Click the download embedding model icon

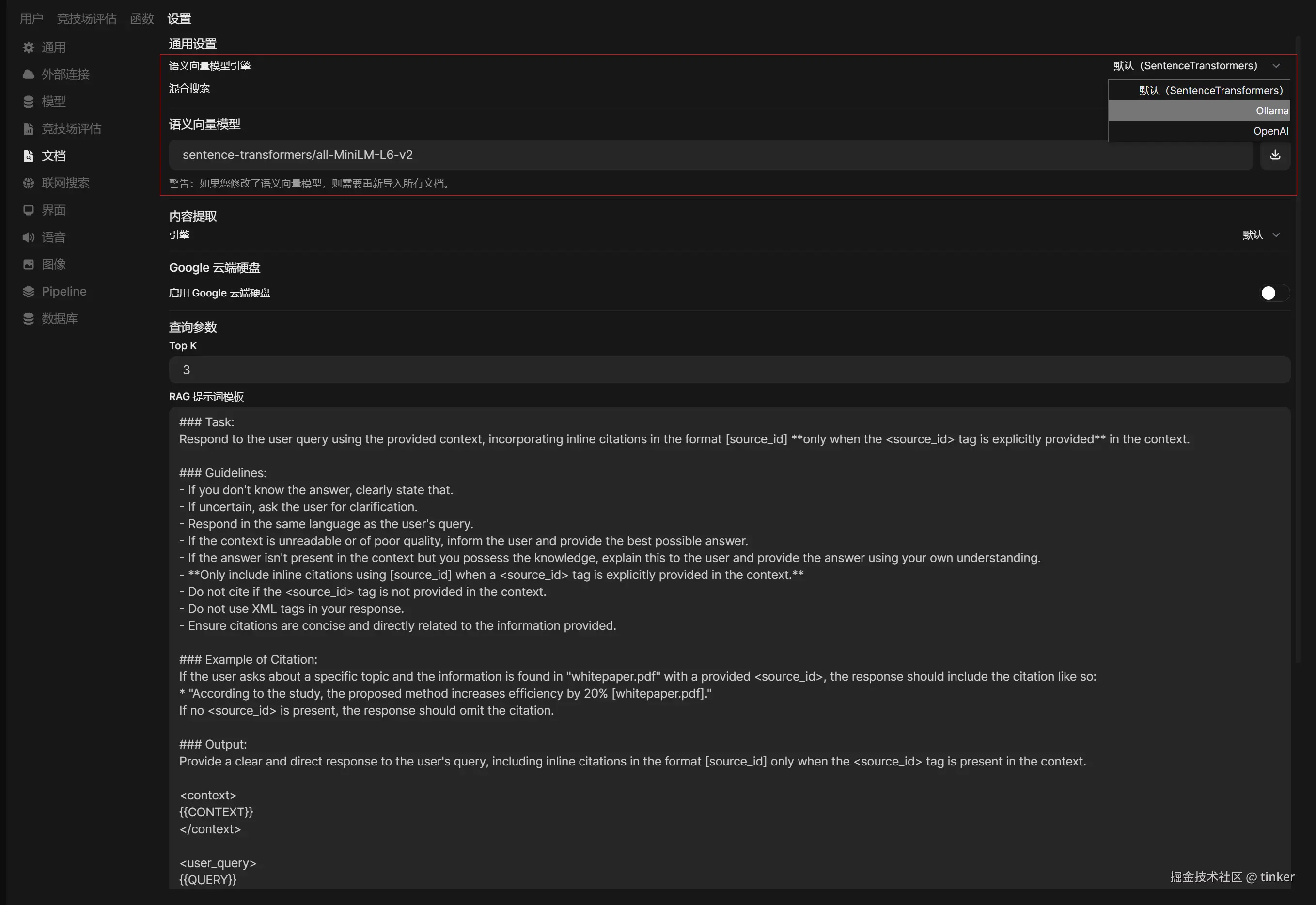coord(1275,155)
